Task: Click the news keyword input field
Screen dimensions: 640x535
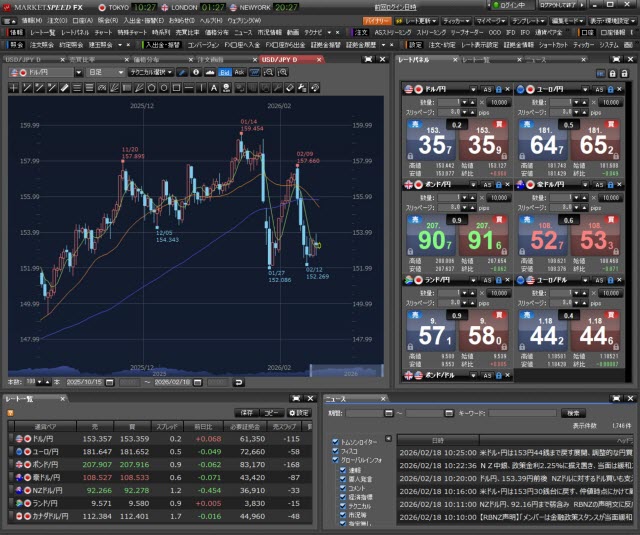Action: point(522,413)
